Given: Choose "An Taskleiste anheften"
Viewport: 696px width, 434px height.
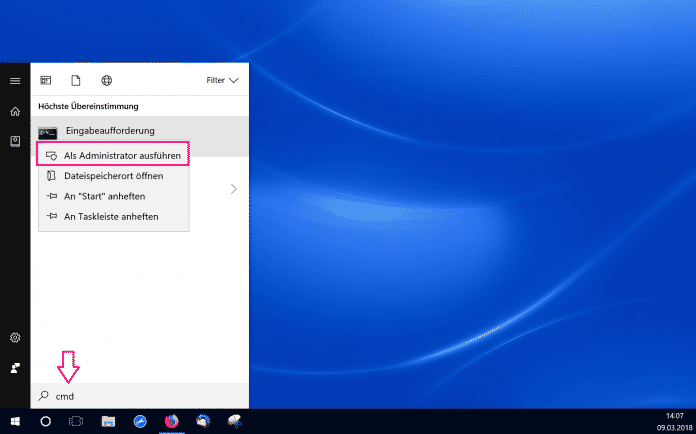Looking at the screenshot, I should pyautogui.click(x=112, y=216).
